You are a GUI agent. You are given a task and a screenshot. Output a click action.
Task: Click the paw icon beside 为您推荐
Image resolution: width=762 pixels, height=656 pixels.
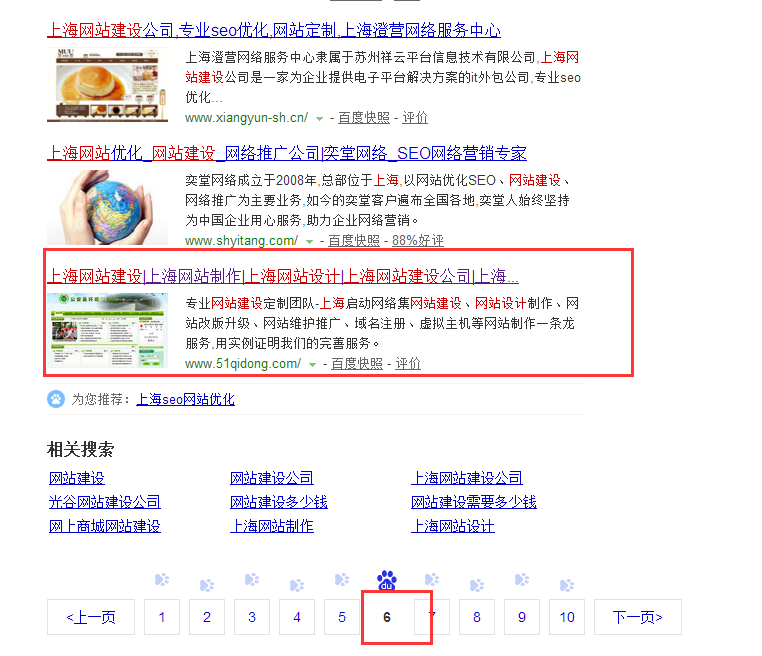tap(56, 399)
